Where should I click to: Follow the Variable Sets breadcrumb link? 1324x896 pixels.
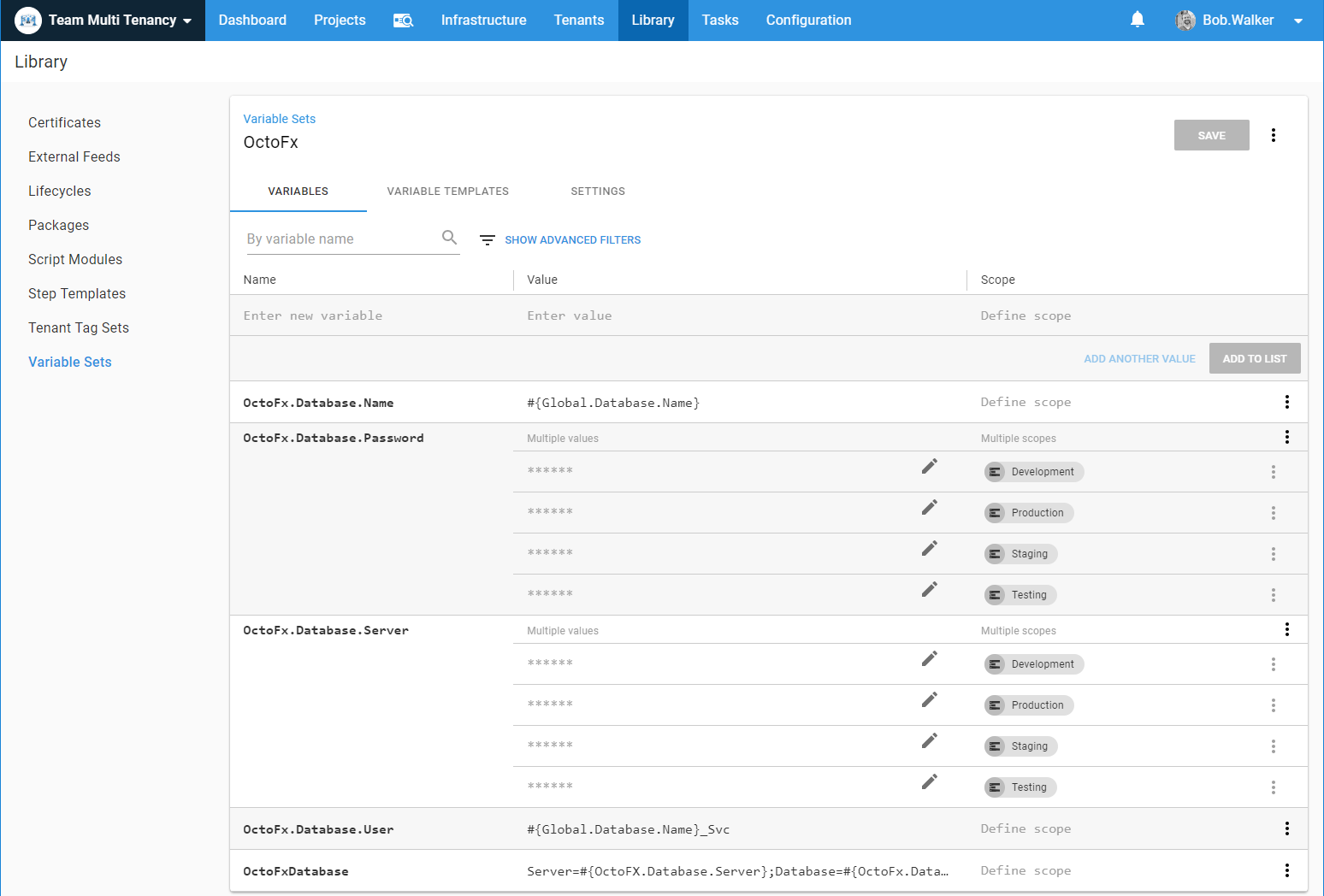[279, 119]
